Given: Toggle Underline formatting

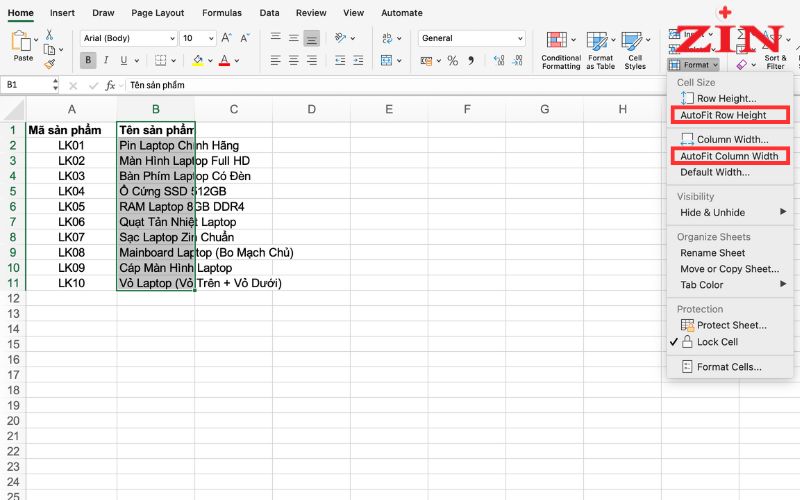Looking at the screenshot, I should coord(123,60).
